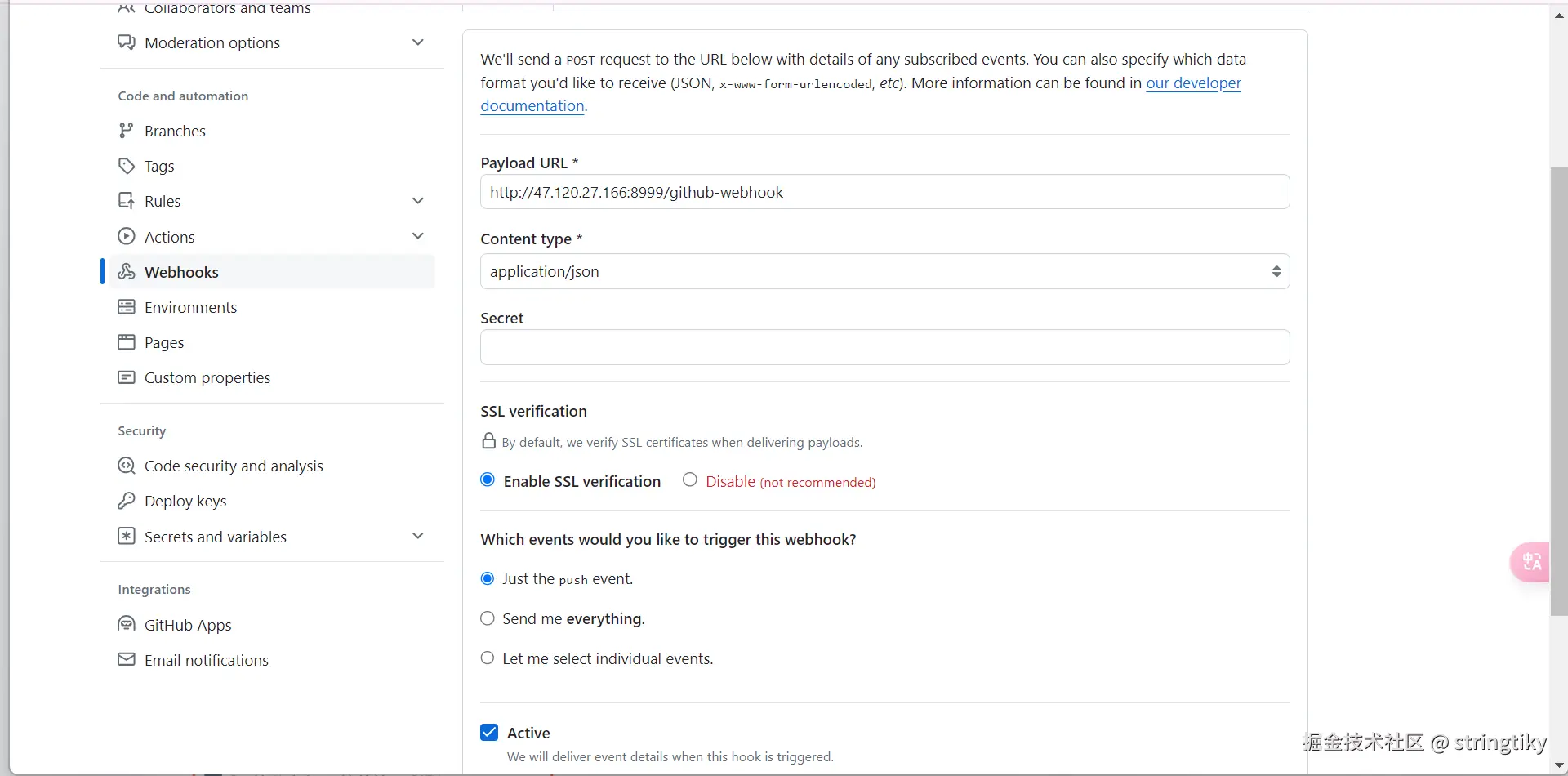Uncheck the Active webhook checkbox
Viewport: 1568px width, 776px height.
click(x=489, y=733)
